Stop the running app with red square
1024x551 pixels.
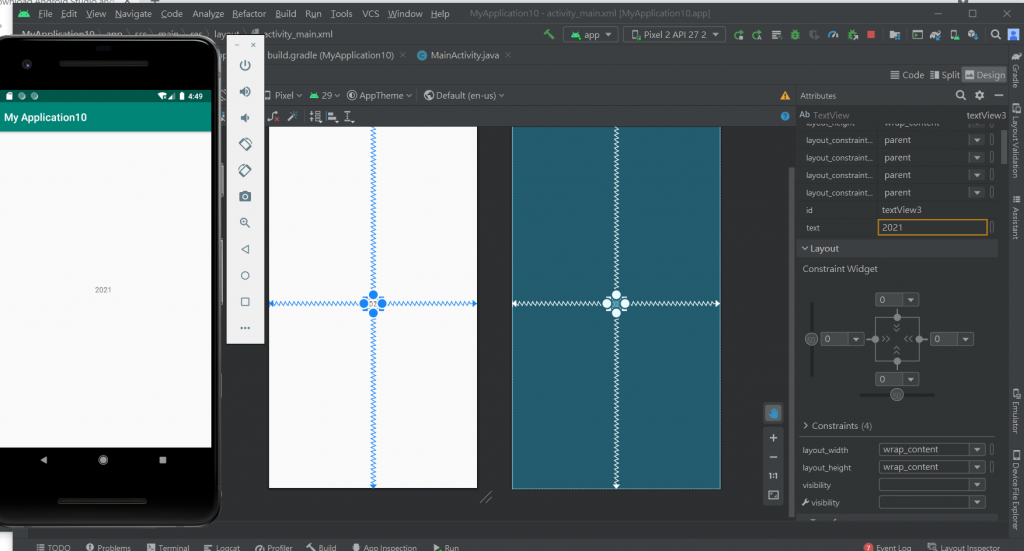pos(871,35)
